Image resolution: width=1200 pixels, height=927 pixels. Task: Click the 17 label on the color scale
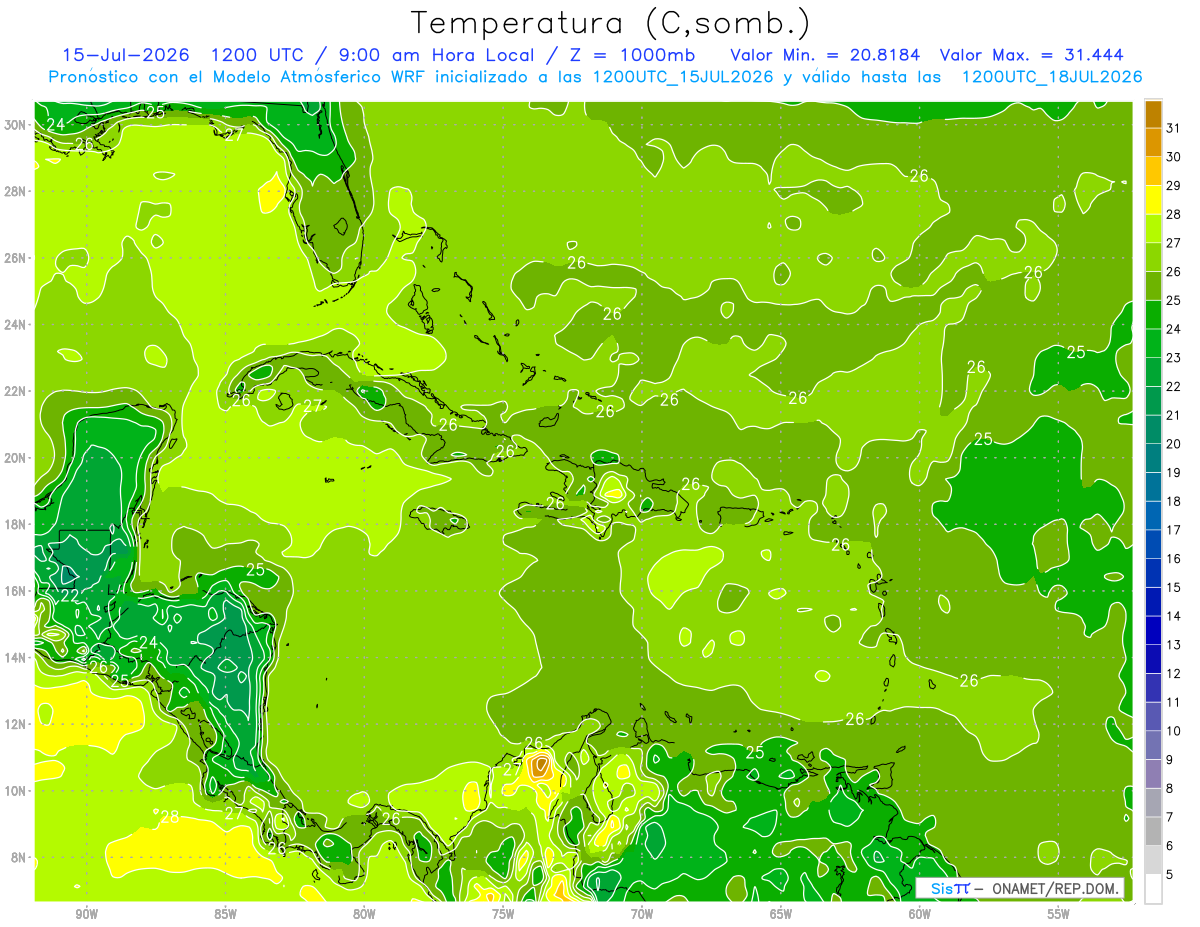coord(1174,530)
